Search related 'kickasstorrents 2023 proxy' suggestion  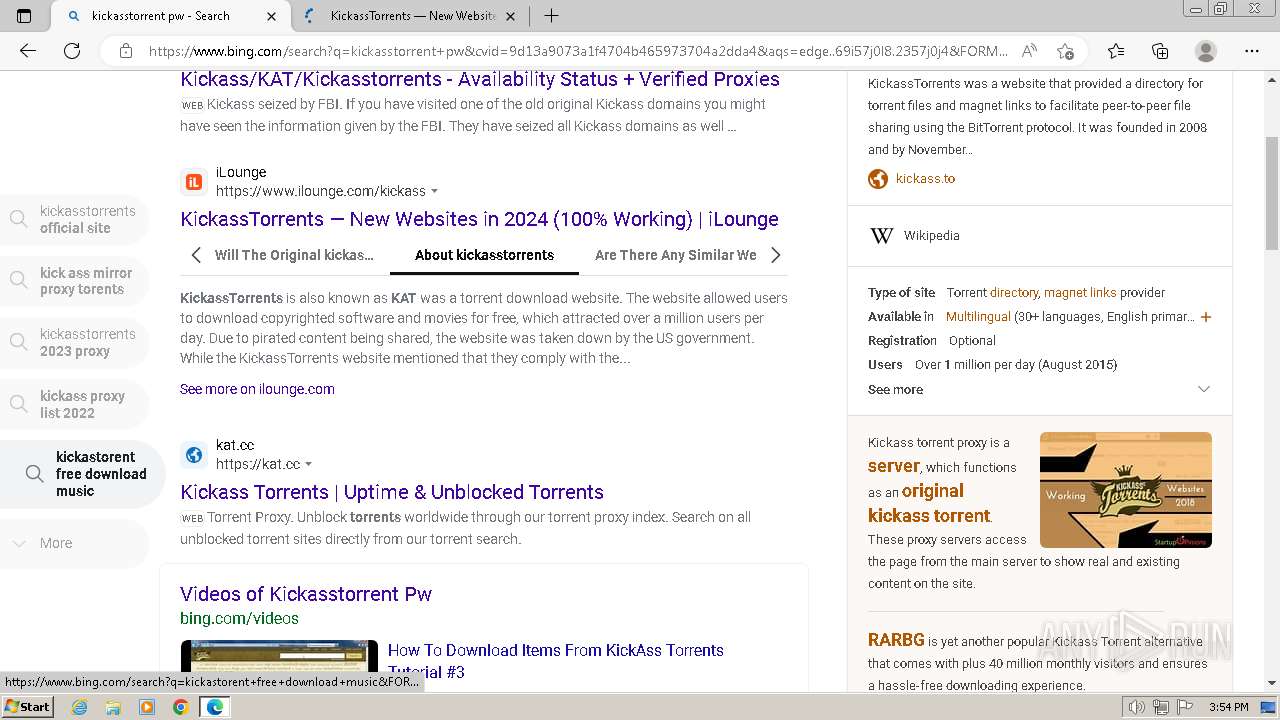tap(74, 342)
